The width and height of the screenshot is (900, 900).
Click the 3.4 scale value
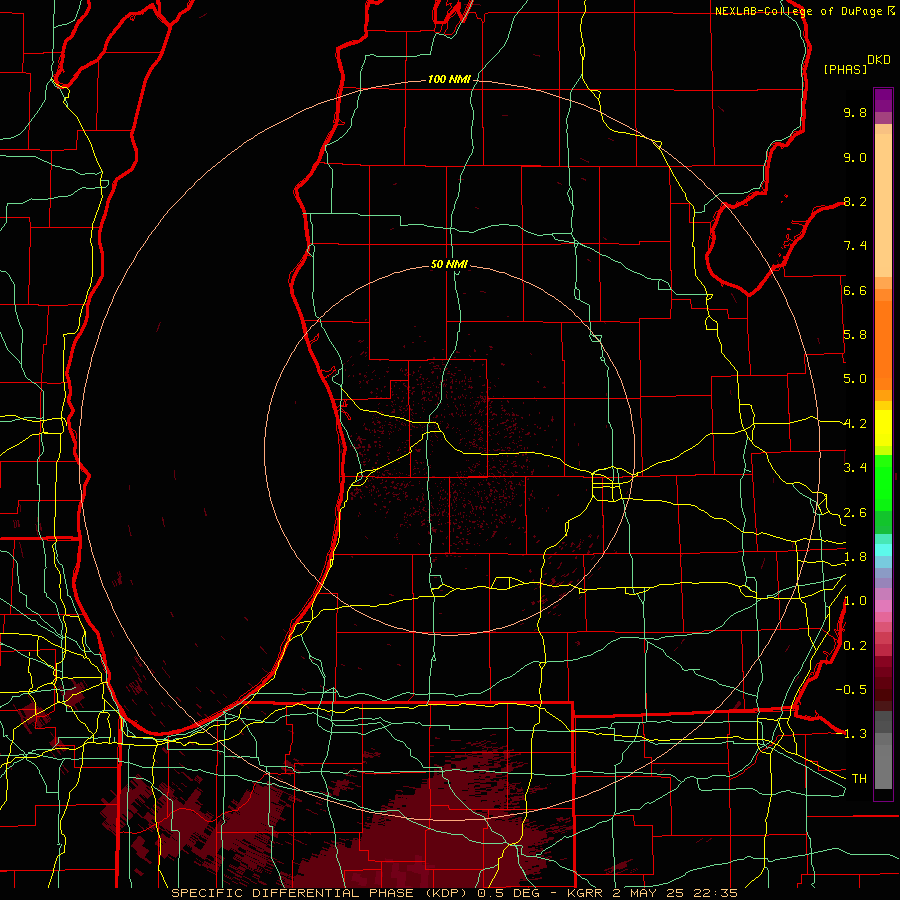855,468
